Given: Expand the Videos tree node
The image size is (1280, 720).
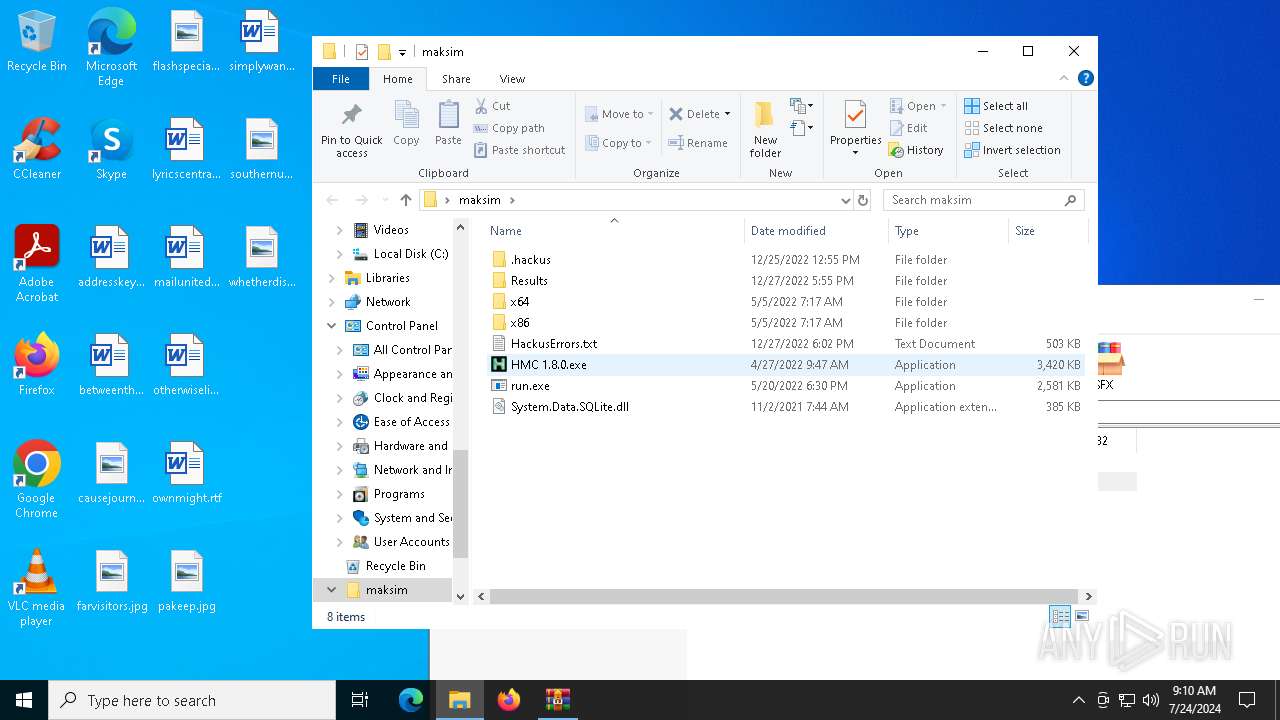Looking at the screenshot, I should coord(340,230).
